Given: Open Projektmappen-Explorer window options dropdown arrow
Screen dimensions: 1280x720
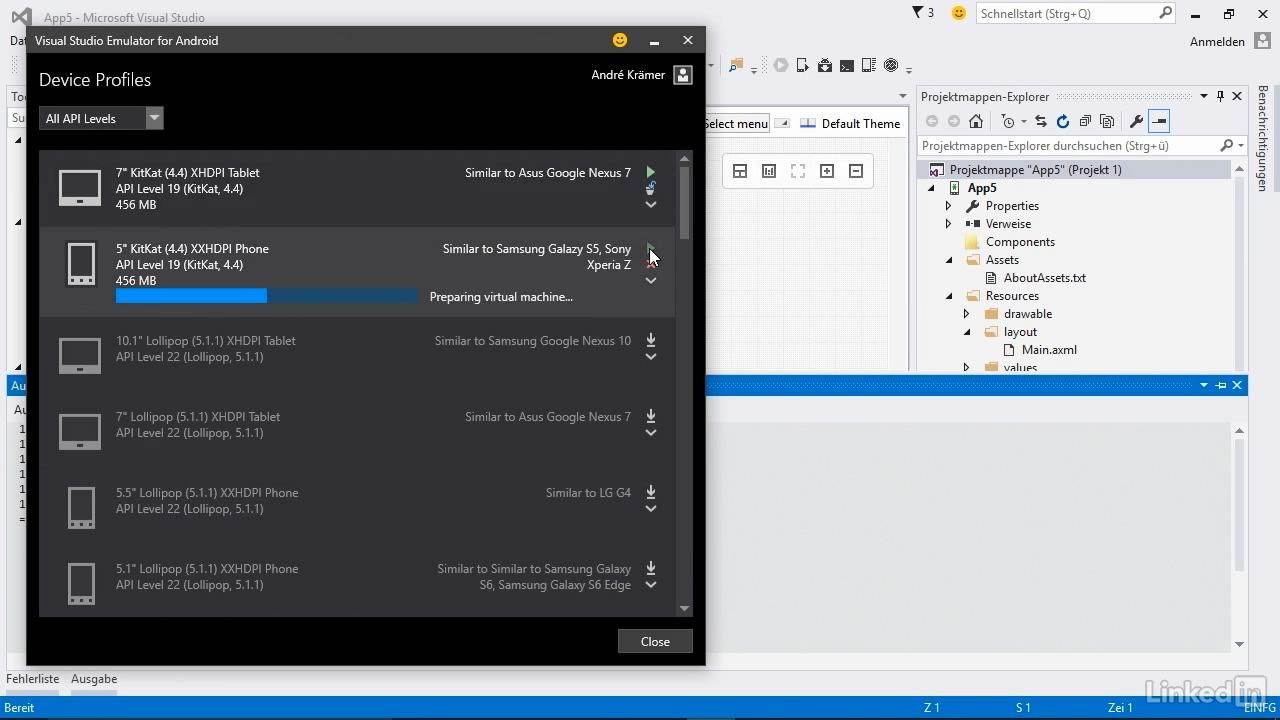Looking at the screenshot, I should click(x=1203, y=97).
